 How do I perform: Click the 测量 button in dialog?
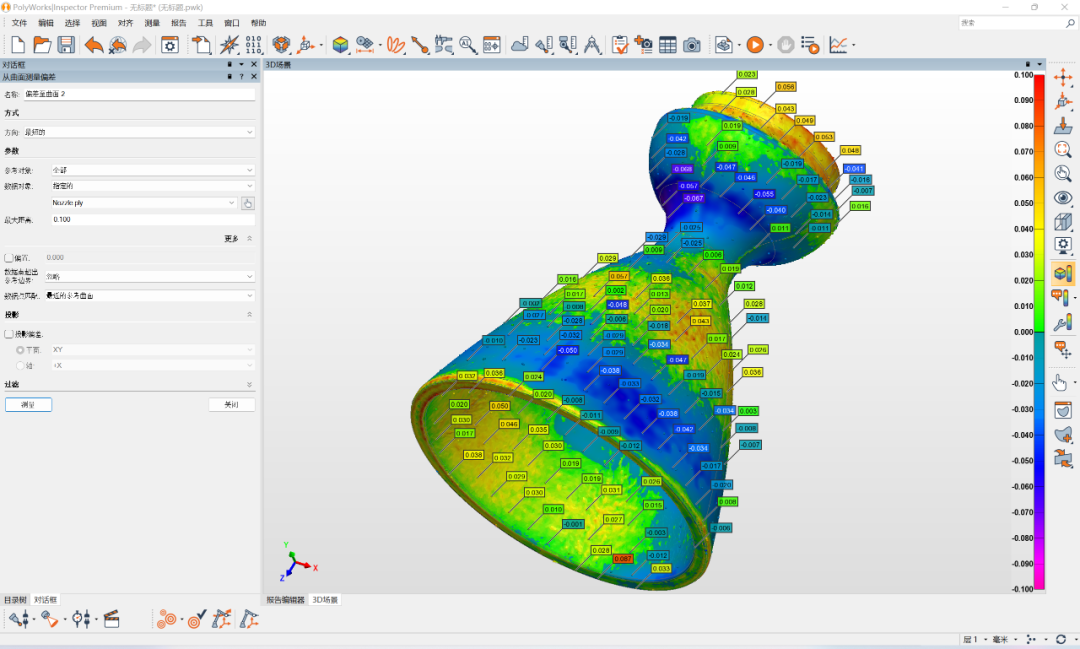(x=28, y=405)
